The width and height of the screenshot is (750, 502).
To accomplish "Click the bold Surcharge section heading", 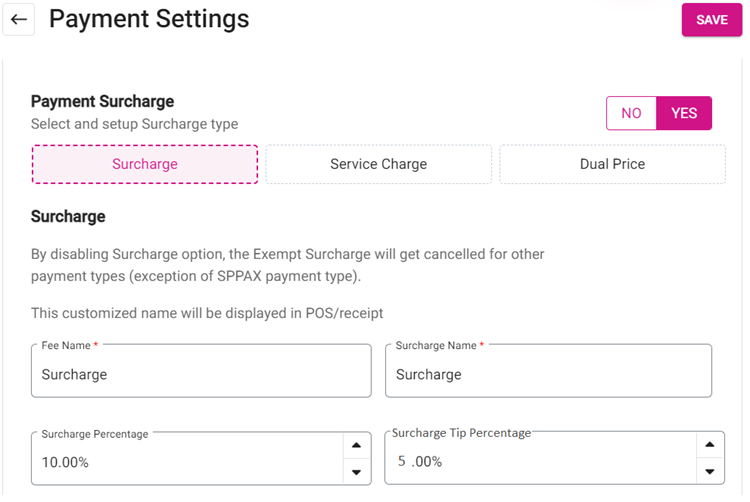I will tap(68, 216).
